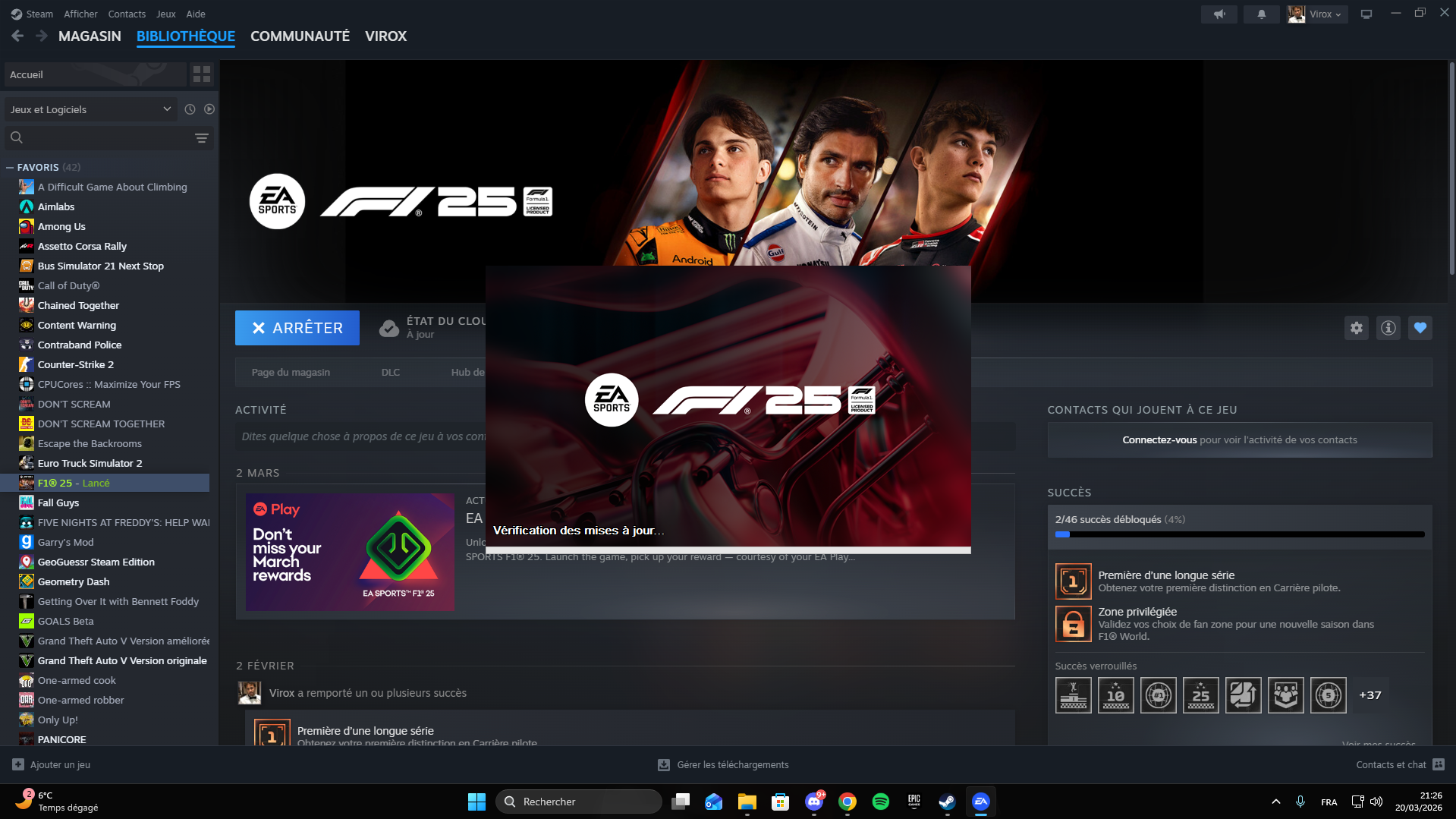The height and width of the screenshot is (819, 1456).
Task: Click the announcements megaphone icon
Action: coord(1219,14)
